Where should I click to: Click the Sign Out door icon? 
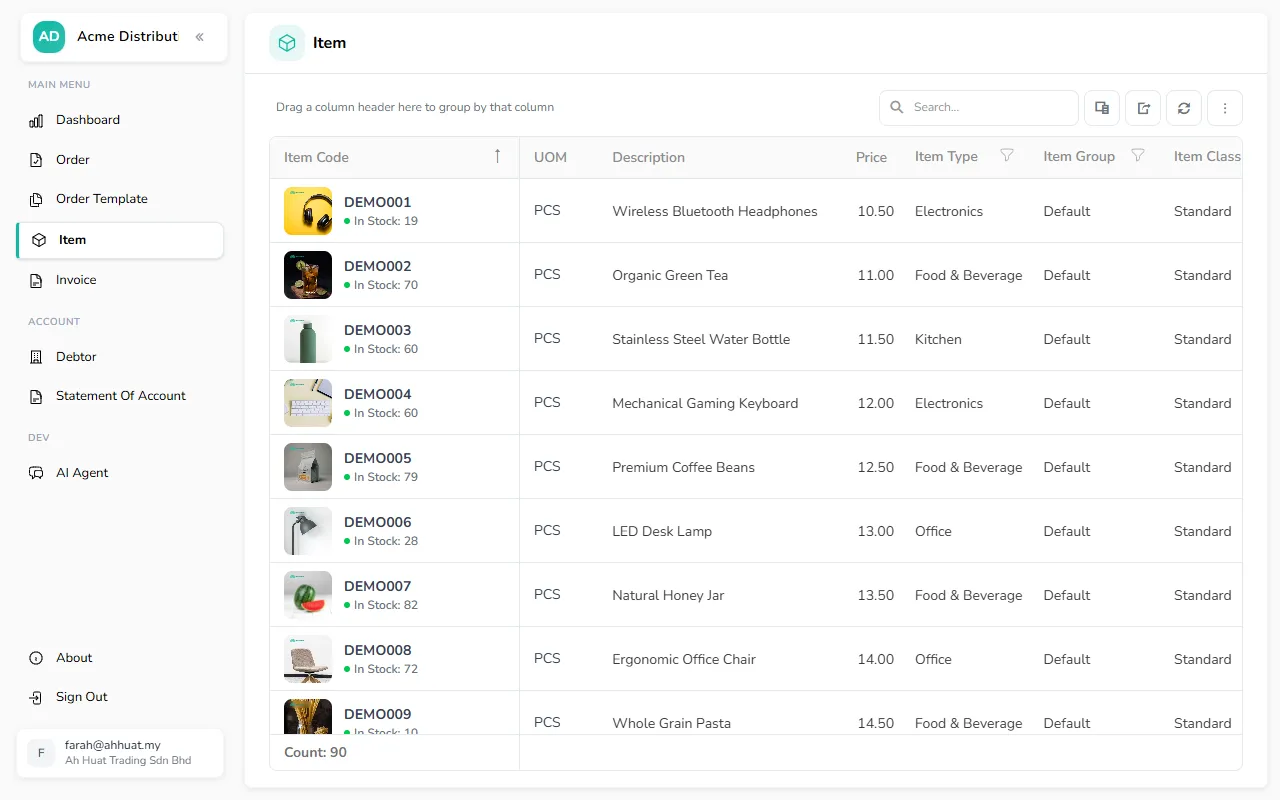[x=36, y=698]
